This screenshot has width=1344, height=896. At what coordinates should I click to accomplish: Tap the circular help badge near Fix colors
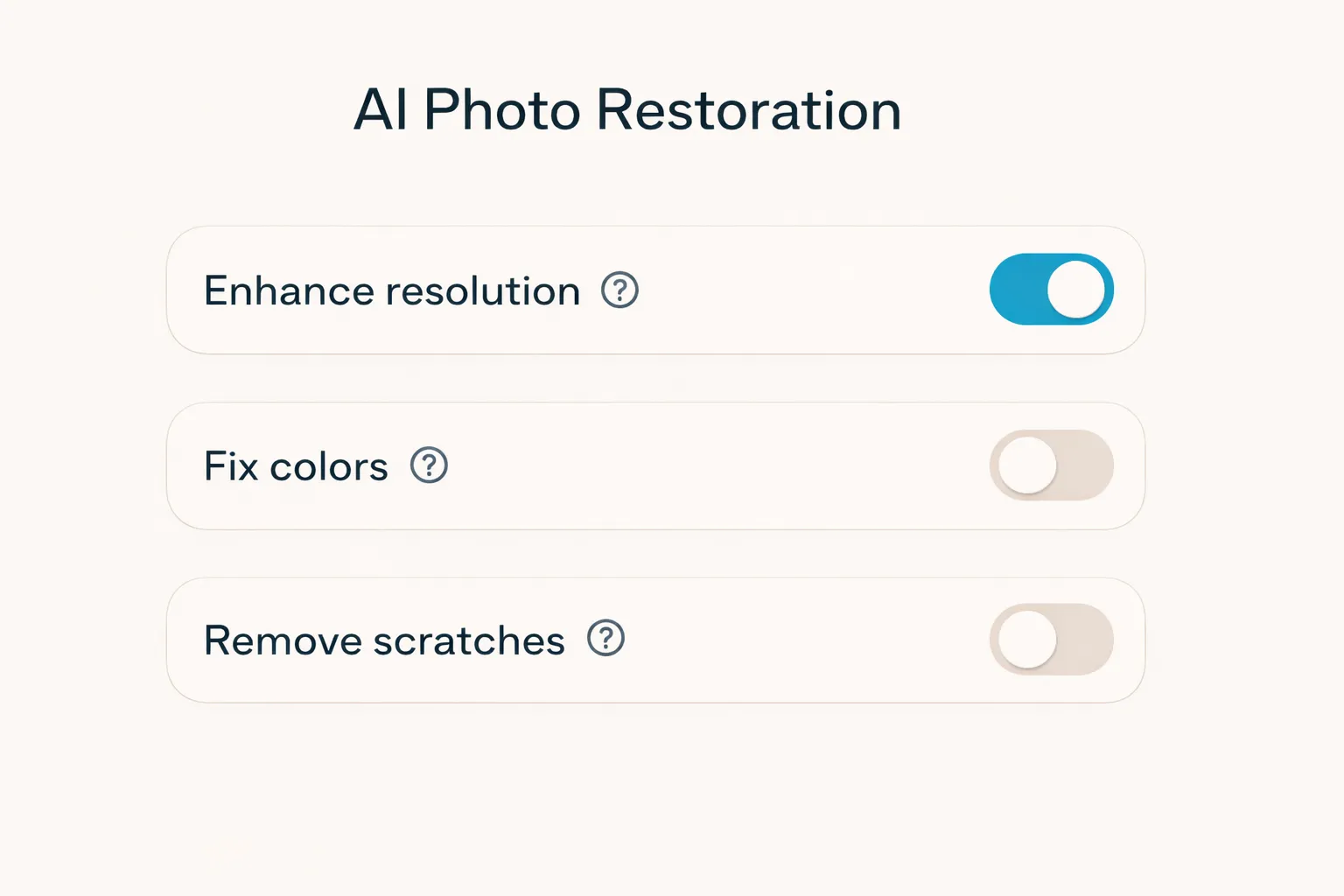(429, 465)
